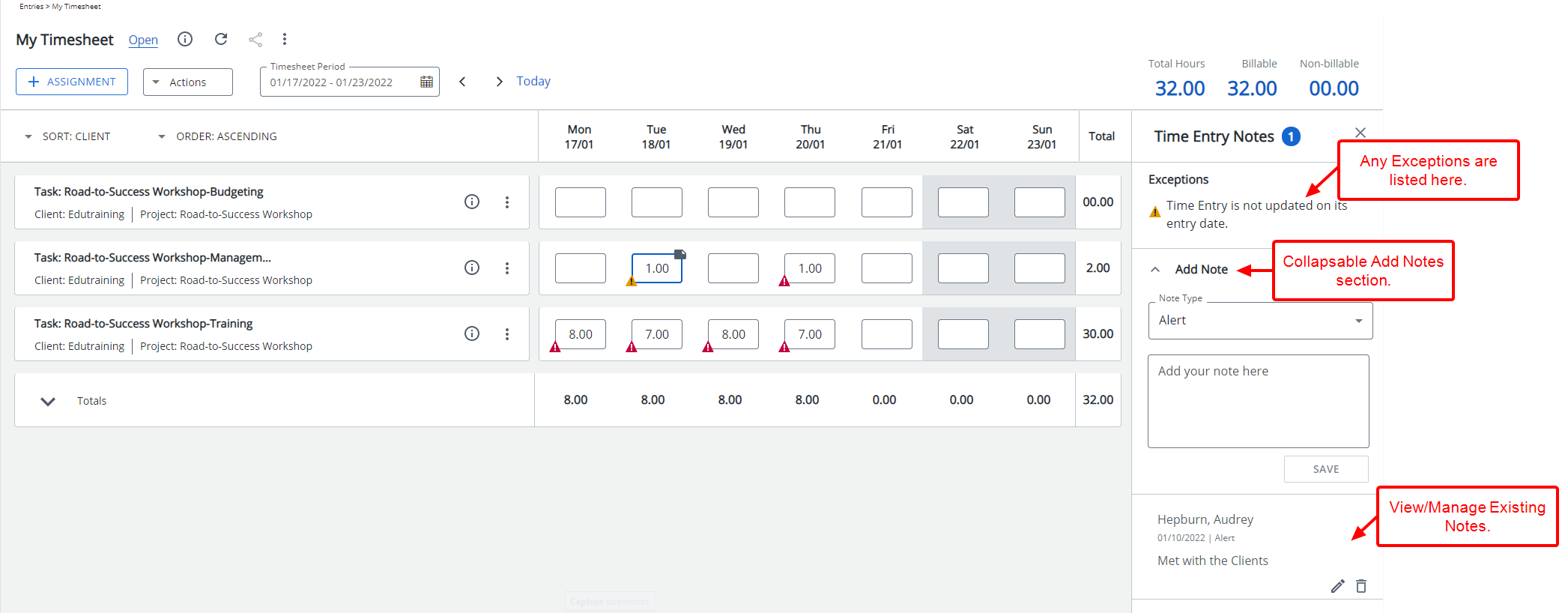Show info for Workshop-Budgeting task
This screenshot has height=613, width=1568.
pyautogui.click(x=472, y=202)
